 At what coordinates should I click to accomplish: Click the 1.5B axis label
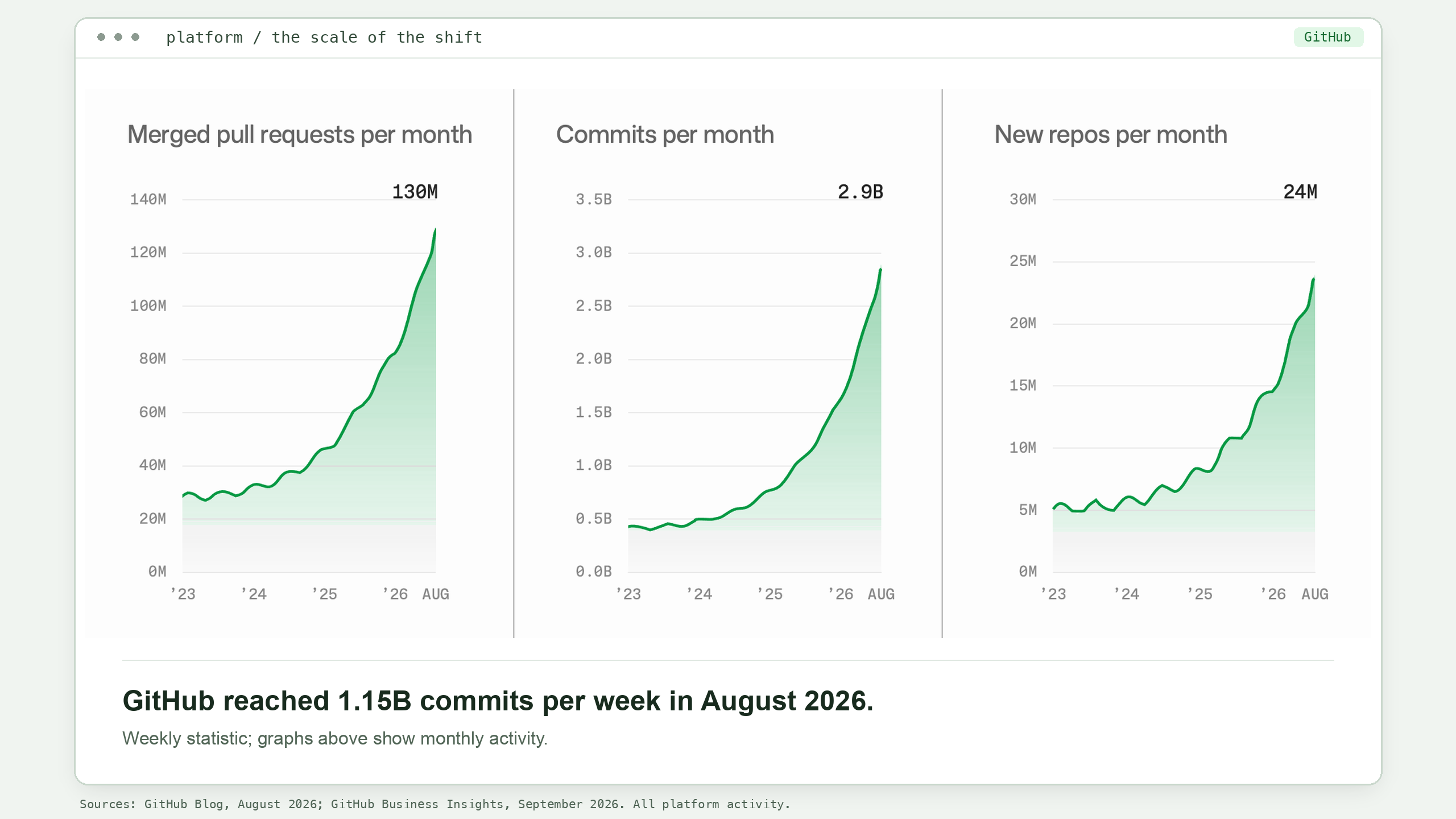coord(593,412)
